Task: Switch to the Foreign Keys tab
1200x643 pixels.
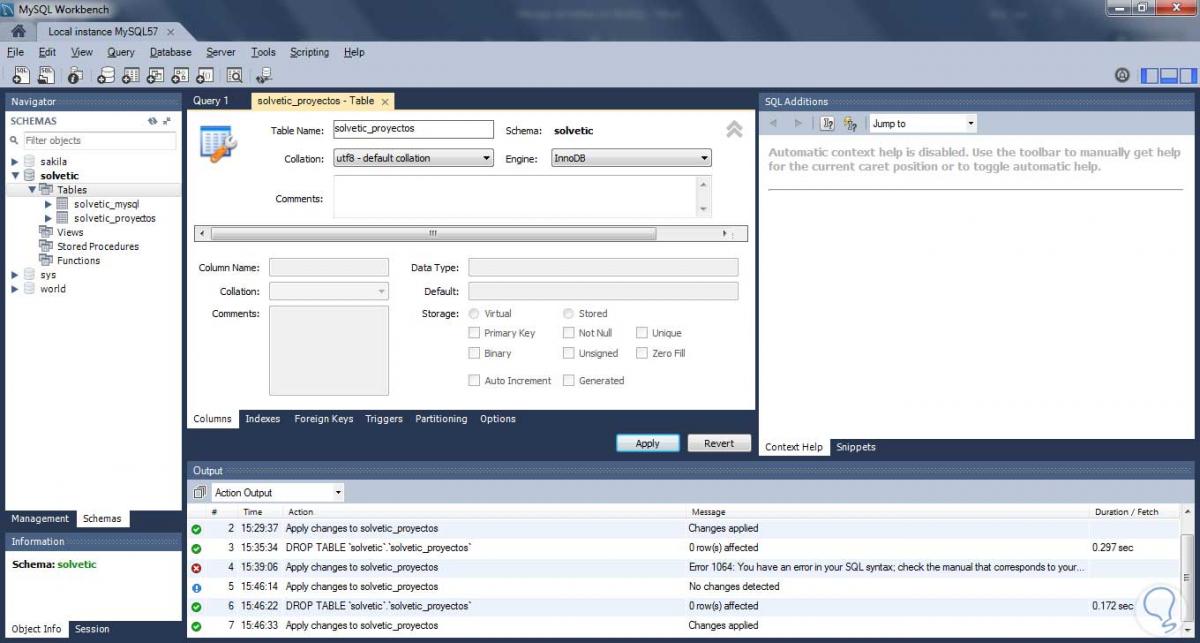Action: 323,419
